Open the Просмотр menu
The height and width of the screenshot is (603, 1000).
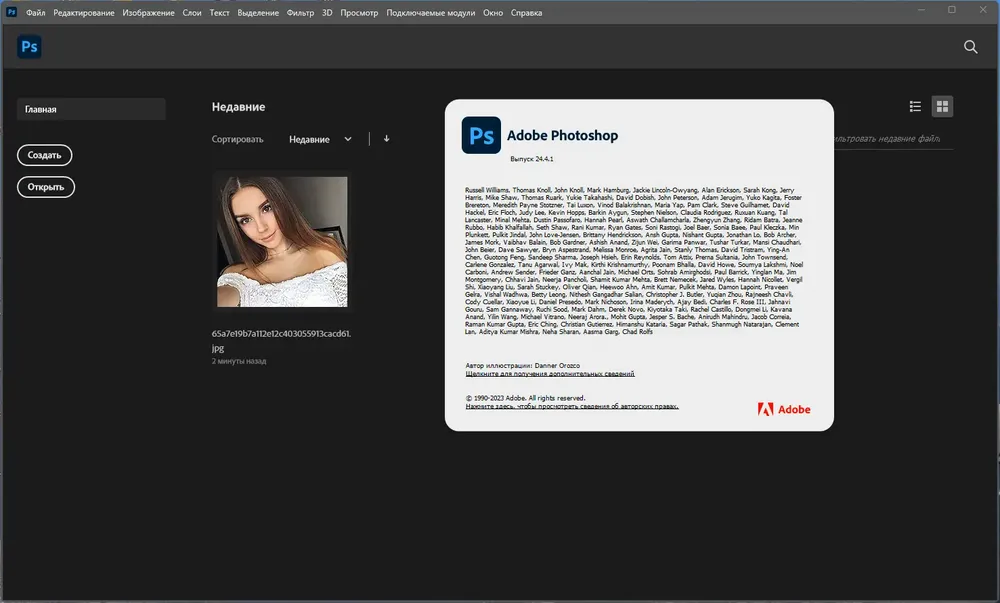point(359,13)
